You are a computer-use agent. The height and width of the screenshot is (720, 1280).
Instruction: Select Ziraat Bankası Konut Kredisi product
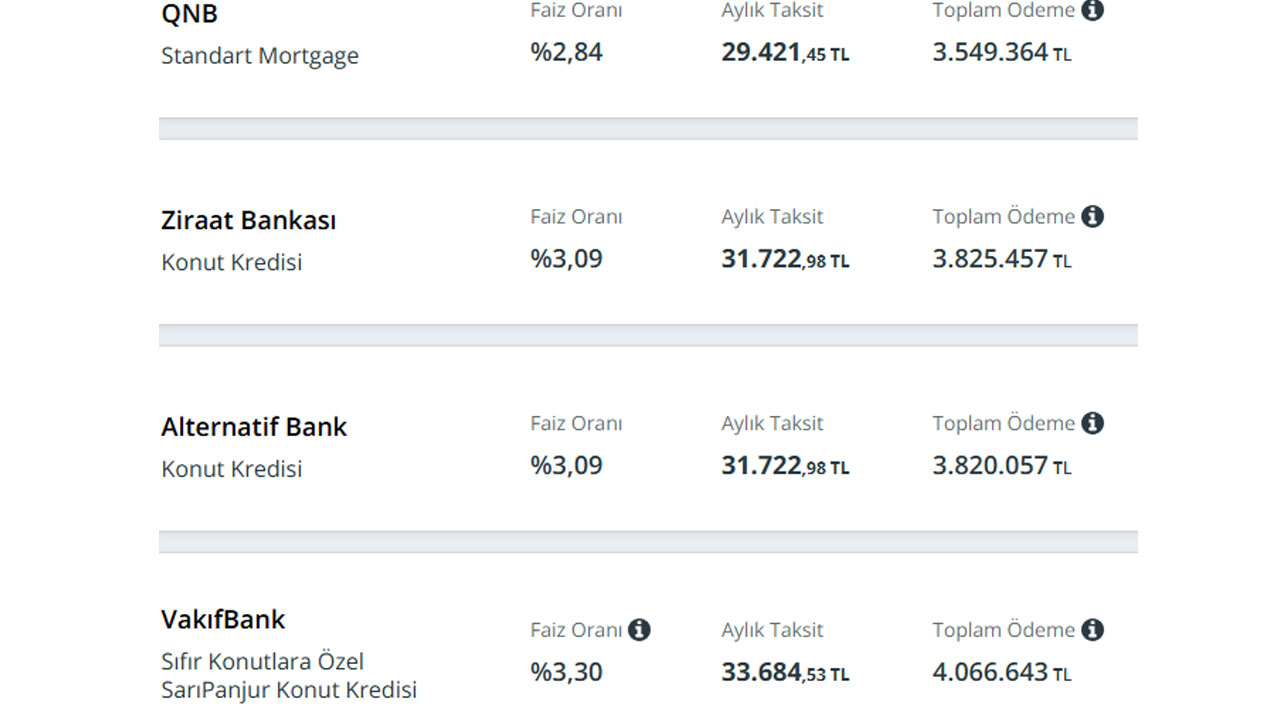tap(231, 262)
